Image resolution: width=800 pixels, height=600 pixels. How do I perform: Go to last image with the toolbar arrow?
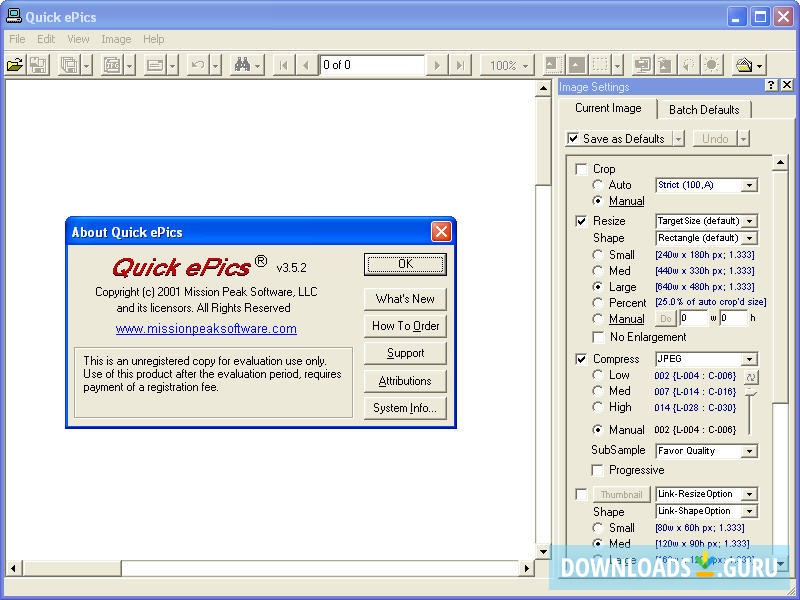click(460, 65)
